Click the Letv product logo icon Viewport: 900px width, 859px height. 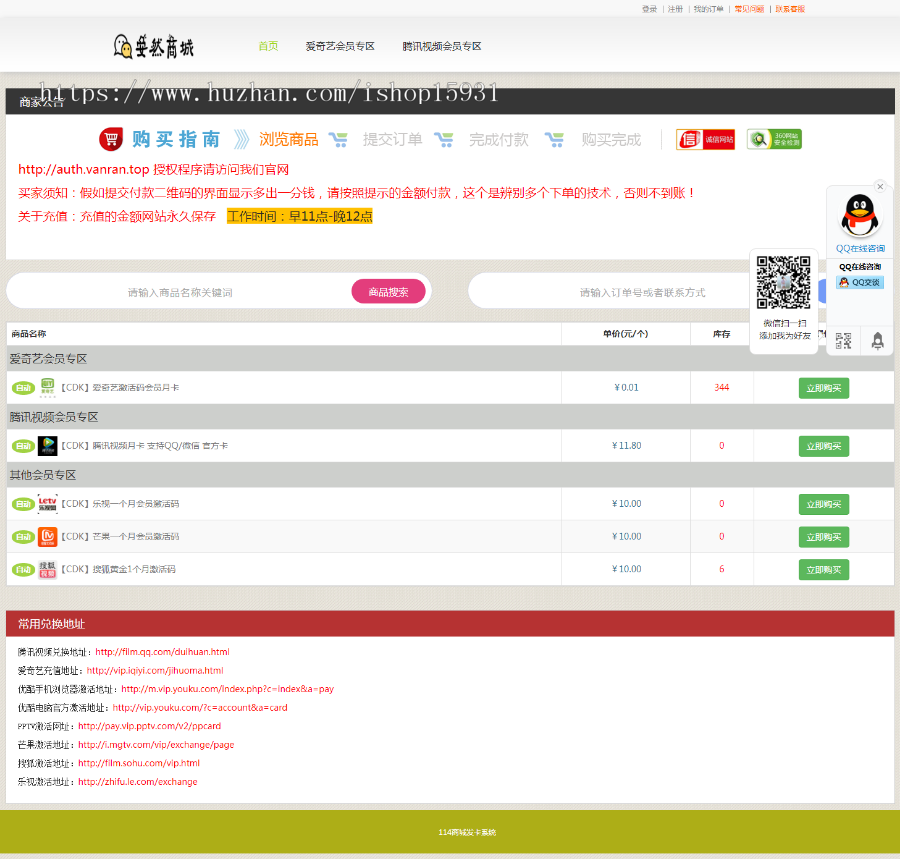tap(48, 504)
